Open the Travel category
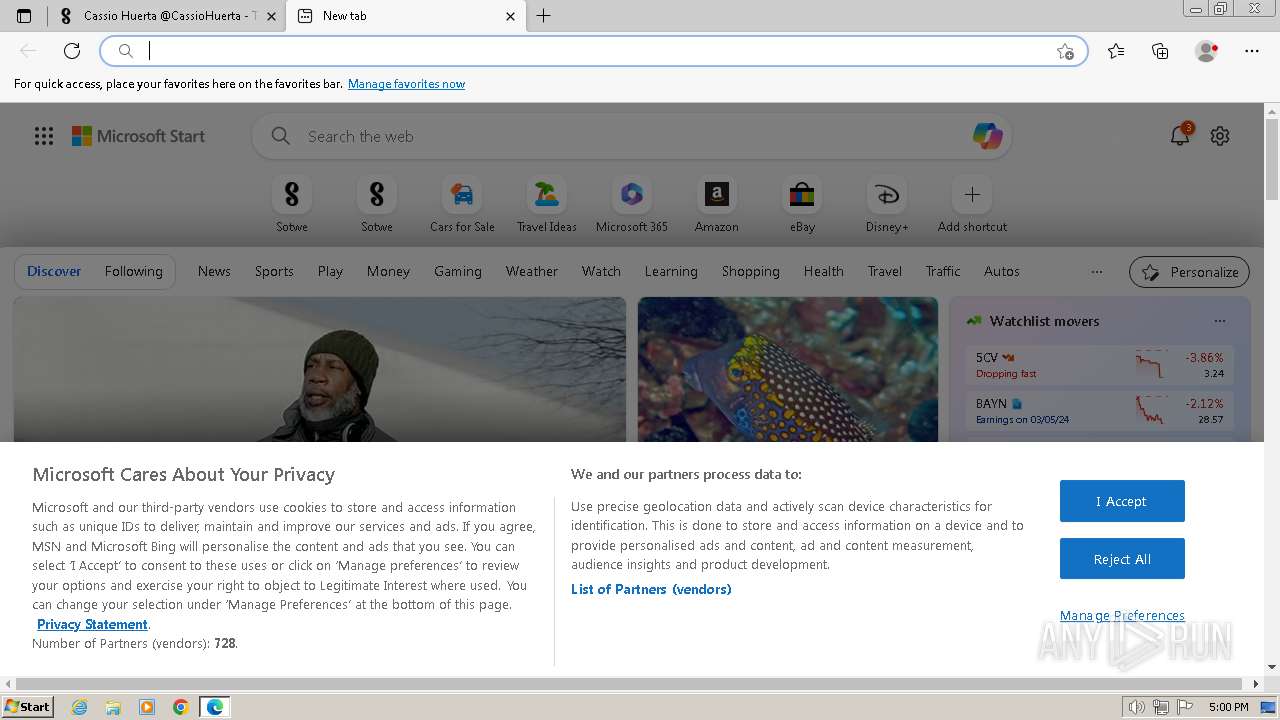The image size is (1280, 720). [x=885, y=271]
